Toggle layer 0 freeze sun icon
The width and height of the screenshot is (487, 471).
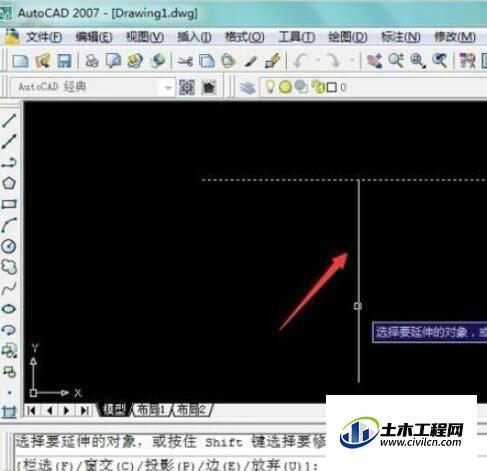click(x=285, y=87)
